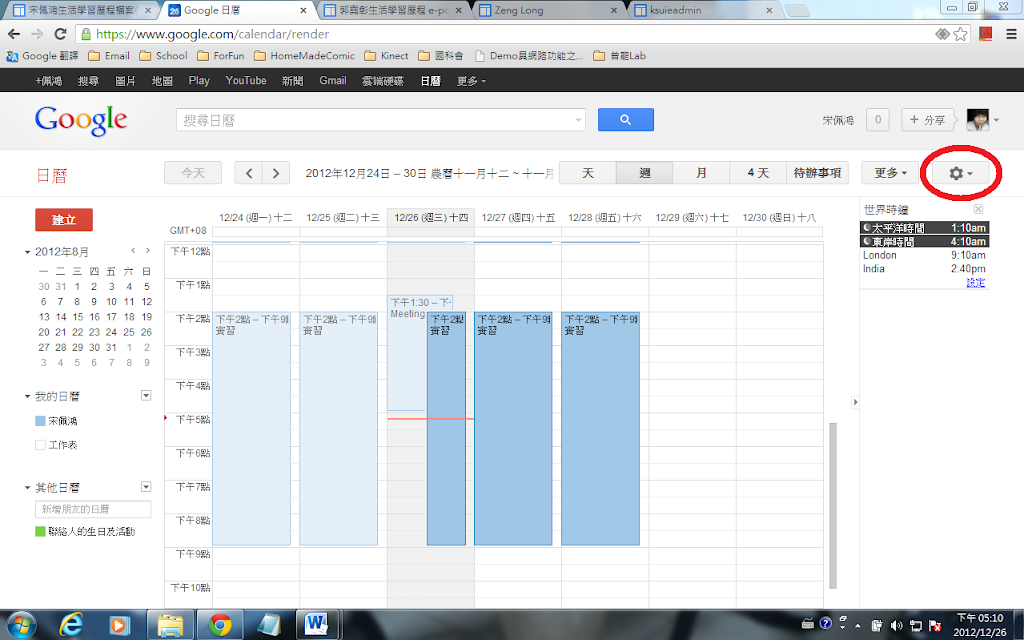1024x640 pixels.
Task: Click 今天 today button
Action: point(193,173)
